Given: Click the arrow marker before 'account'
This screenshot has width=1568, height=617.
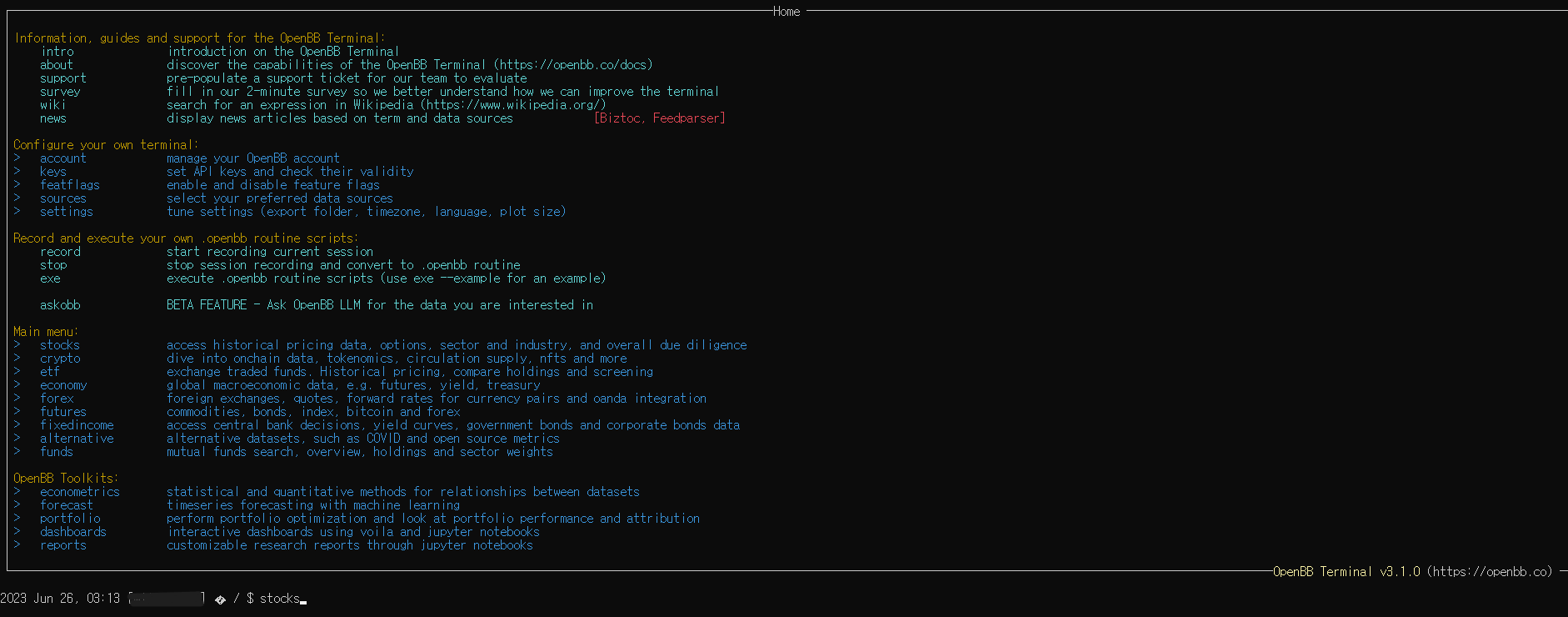Looking at the screenshot, I should [17, 158].
